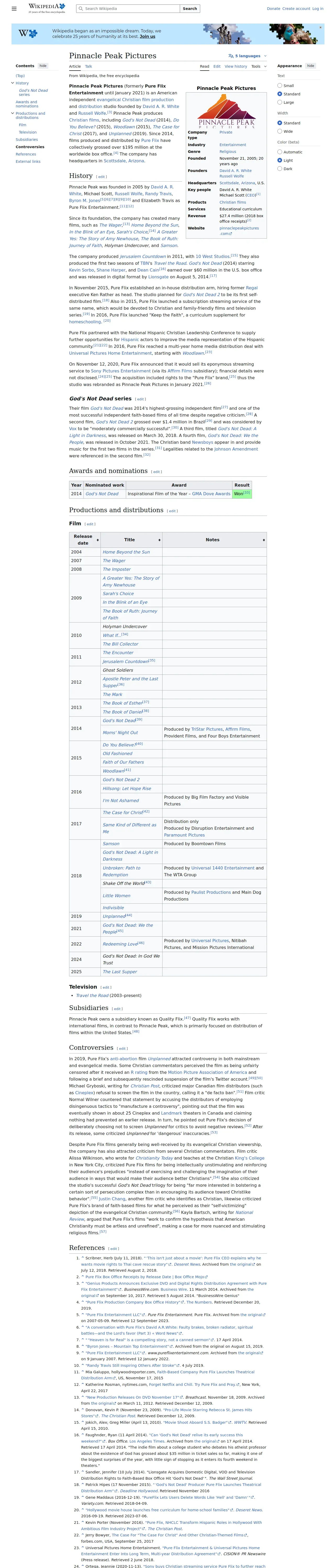Open the Scottsdale, Arizona headquarters link in infobox
336x1568 pixels.
point(237,183)
